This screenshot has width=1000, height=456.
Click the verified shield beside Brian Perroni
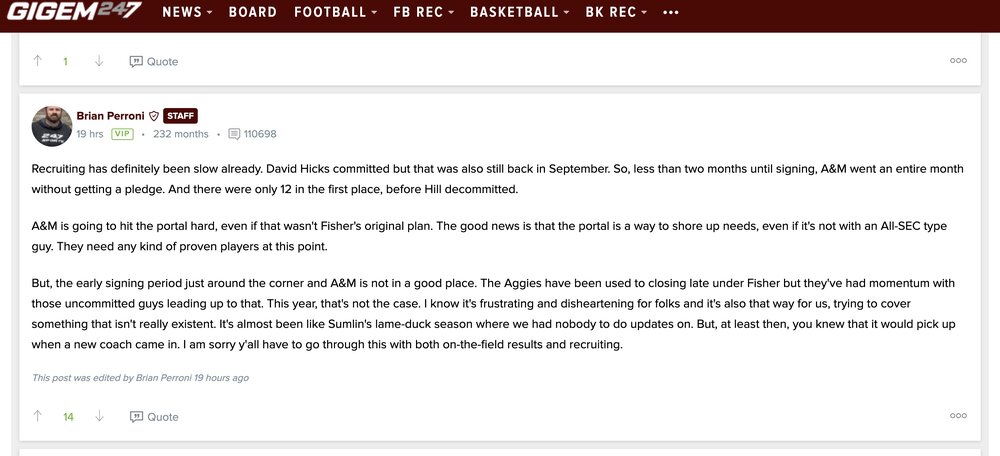point(154,116)
